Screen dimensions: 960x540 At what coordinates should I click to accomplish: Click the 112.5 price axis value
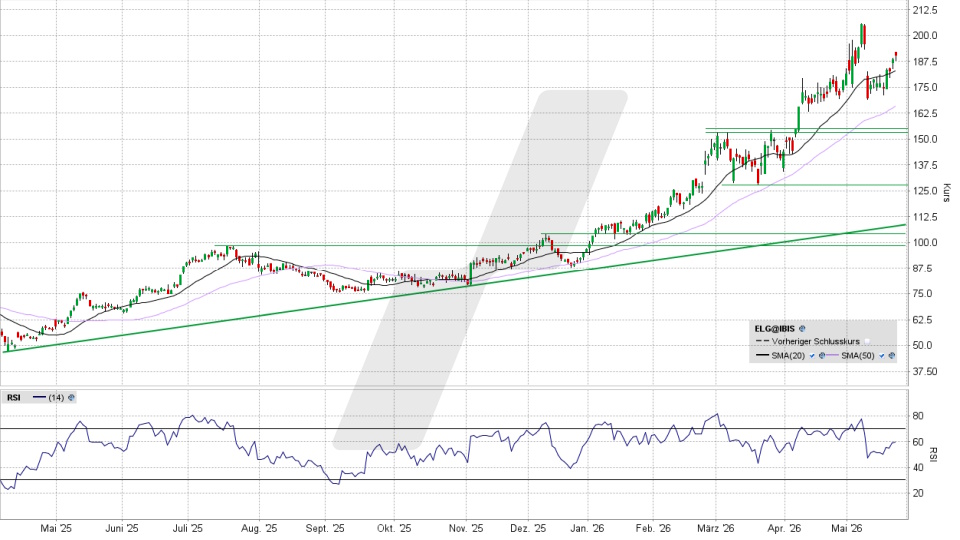pyautogui.click(x=924, y=217)
